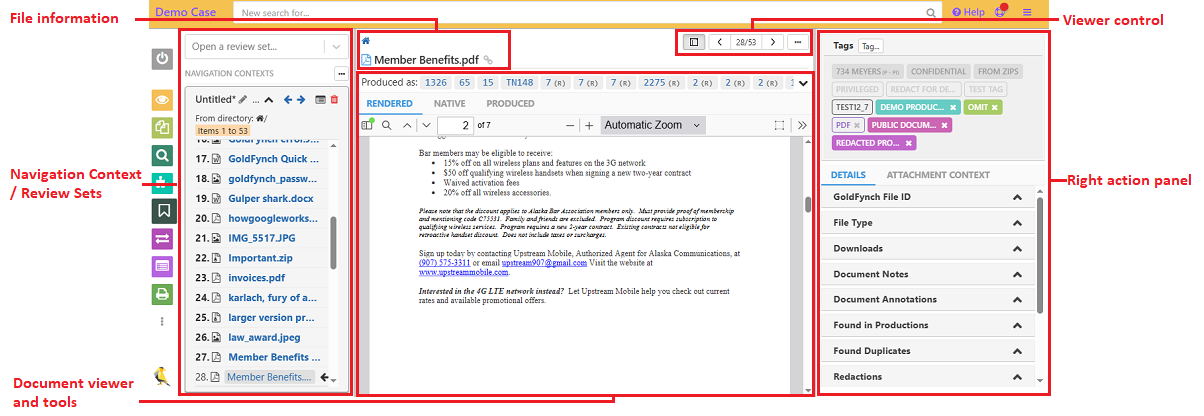1204x416 pixels.
Task: Open the PDF tools double-chevron menu
Action: coord(802,125)
